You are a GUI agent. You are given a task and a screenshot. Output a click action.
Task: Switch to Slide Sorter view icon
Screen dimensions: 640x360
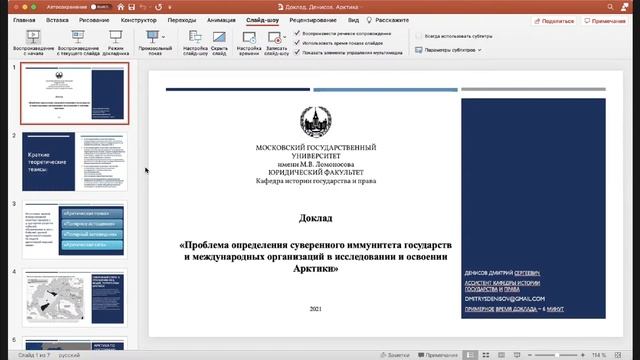coord(486,355)
